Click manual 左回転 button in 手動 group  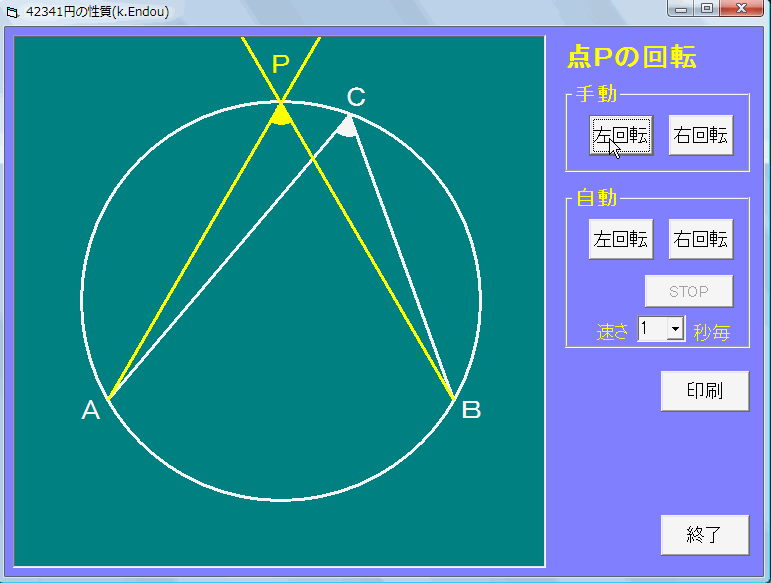tap(621, 135)
